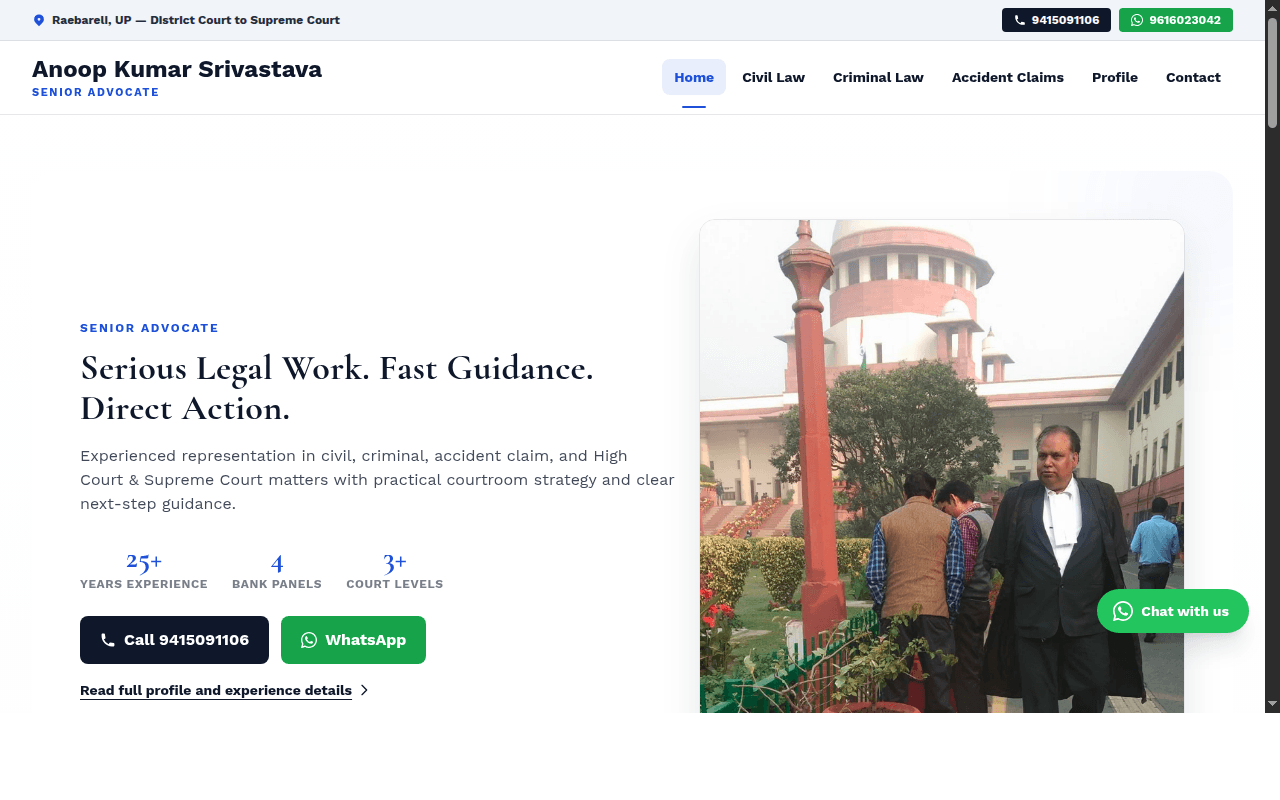Click the WhatsApp icon on the 9616023042 pill
1280x800 pixels.
tap(1136, 19)
